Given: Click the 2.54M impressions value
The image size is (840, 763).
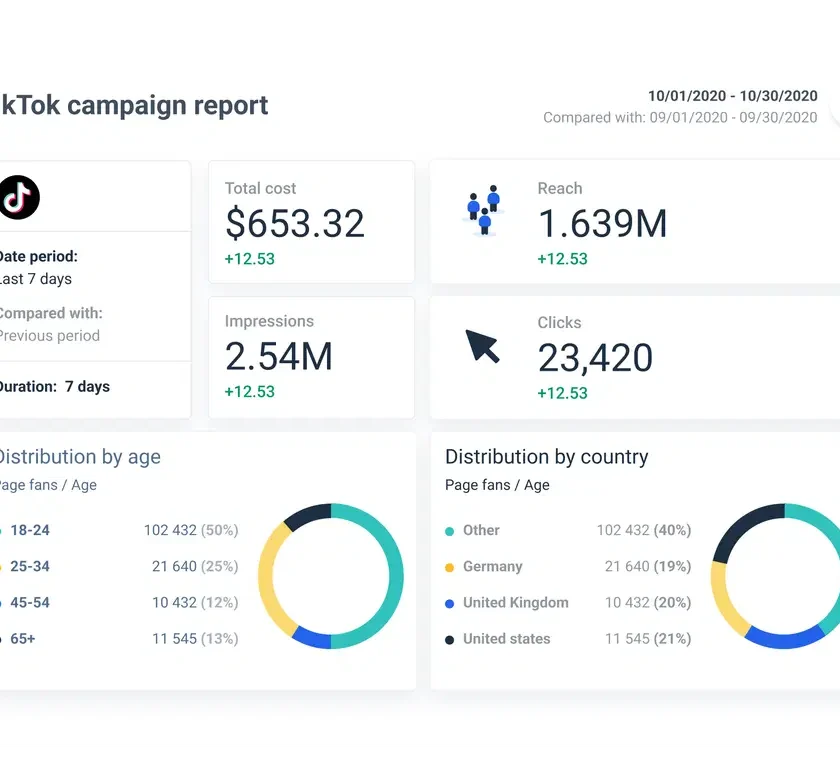Looking at the screenshot, I should click(279, 356).
